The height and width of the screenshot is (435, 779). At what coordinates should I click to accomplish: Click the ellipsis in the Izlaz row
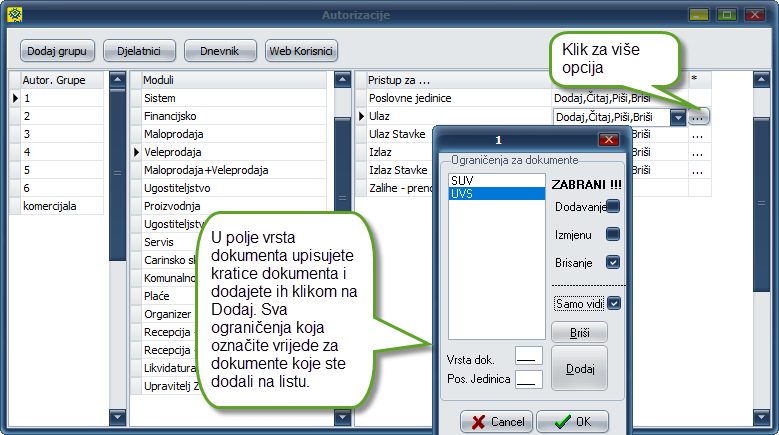pos(697,152)
